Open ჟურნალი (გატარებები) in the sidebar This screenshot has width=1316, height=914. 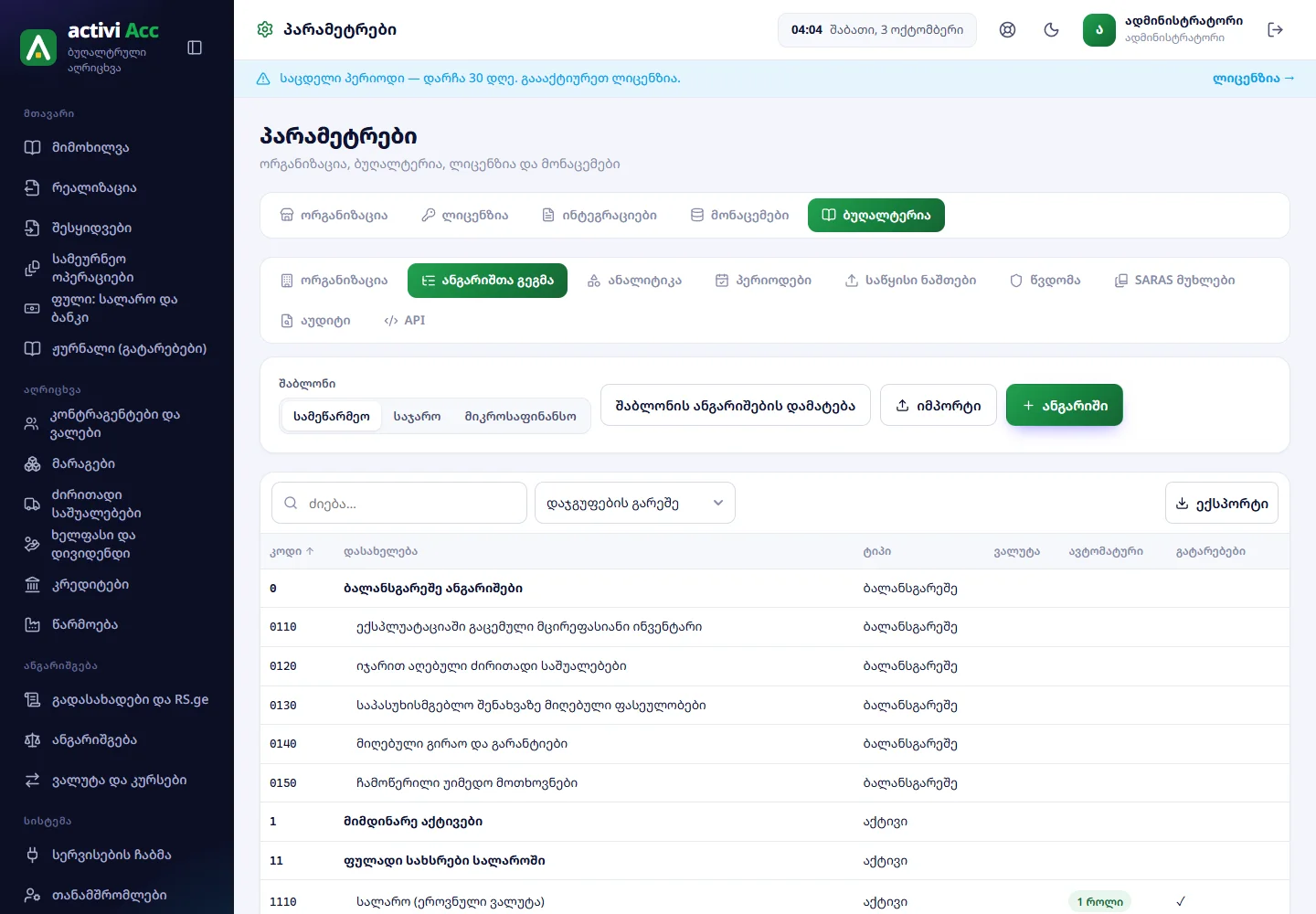point(117,348)
